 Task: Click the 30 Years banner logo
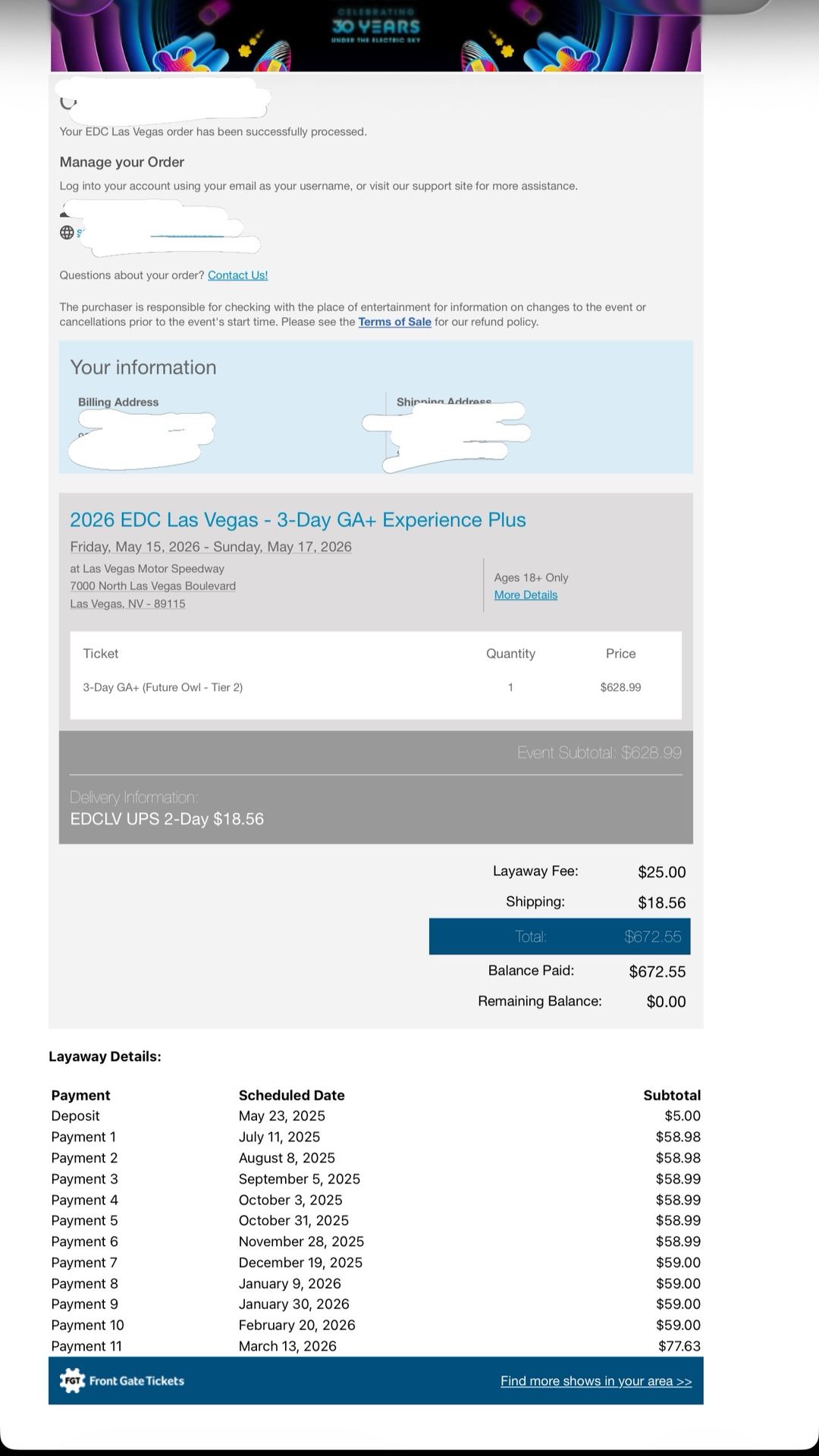click(375, 27)
